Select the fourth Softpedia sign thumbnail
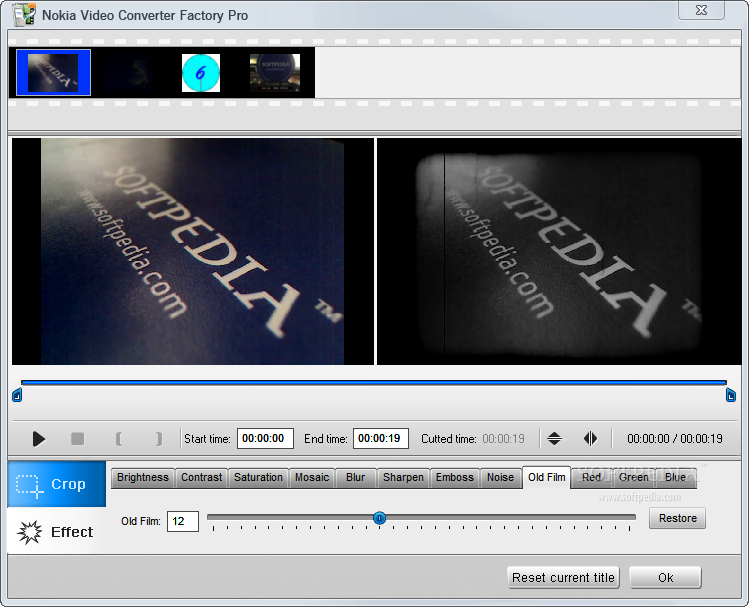The width and height of the screenshot is (749, 607). pyautogui.click(x=275, y=73)
